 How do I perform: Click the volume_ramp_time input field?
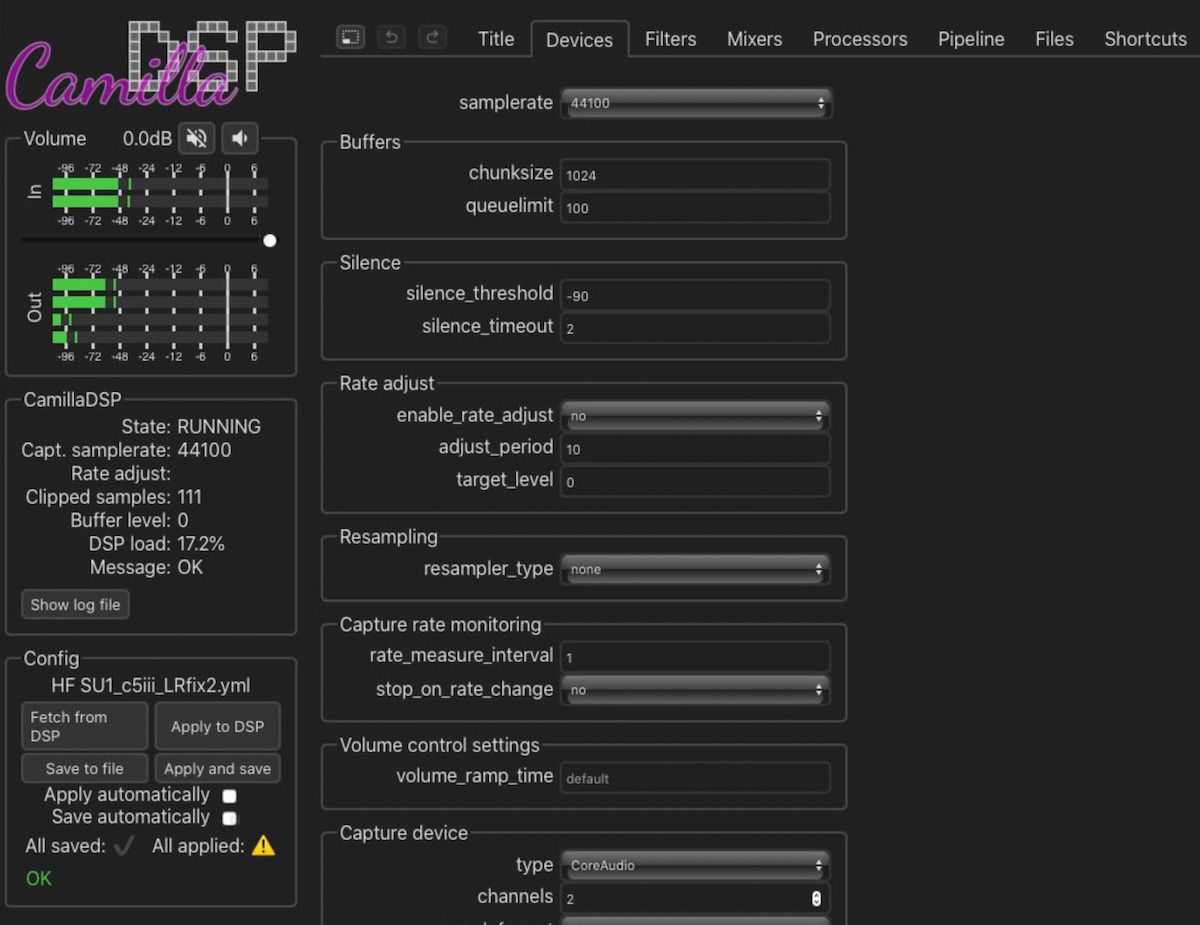[695, 778]
